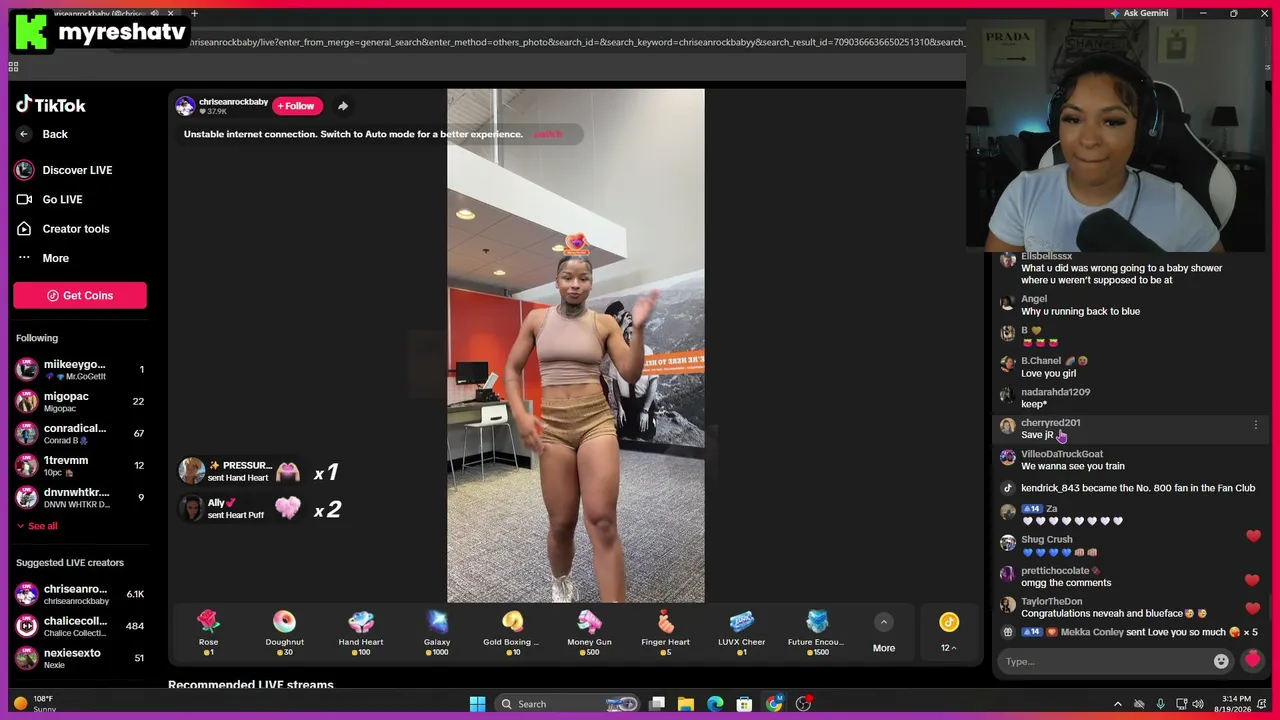Send the Finger Heart gift
Image resolution: width=1280 pixels, height=720 pixels.
pos(665,633)
